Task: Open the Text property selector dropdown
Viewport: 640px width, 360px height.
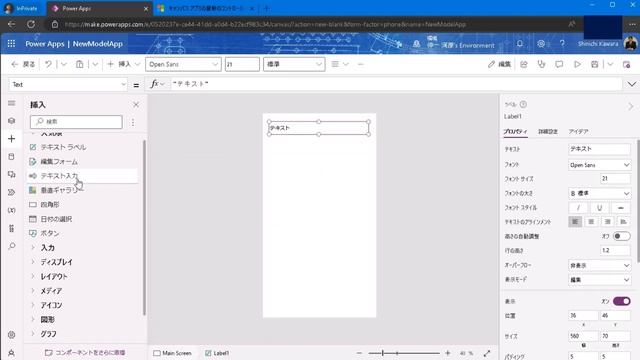Action: click(x=68, y=84)
